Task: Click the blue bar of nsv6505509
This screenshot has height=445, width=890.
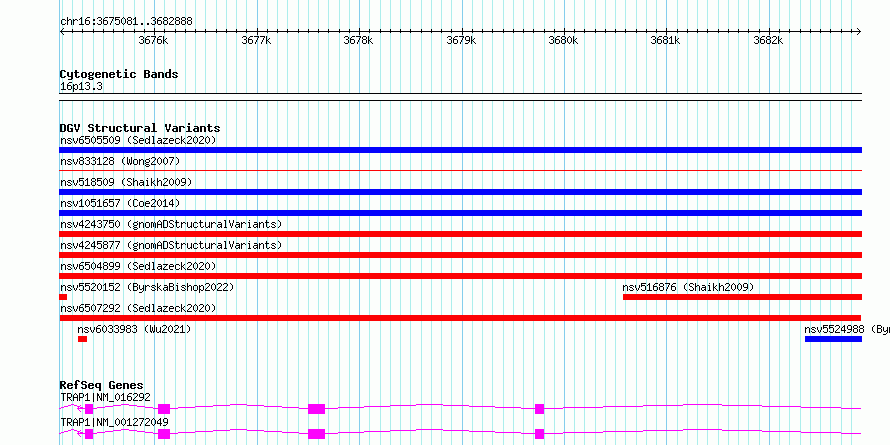Action: click(x=460, y=150)
